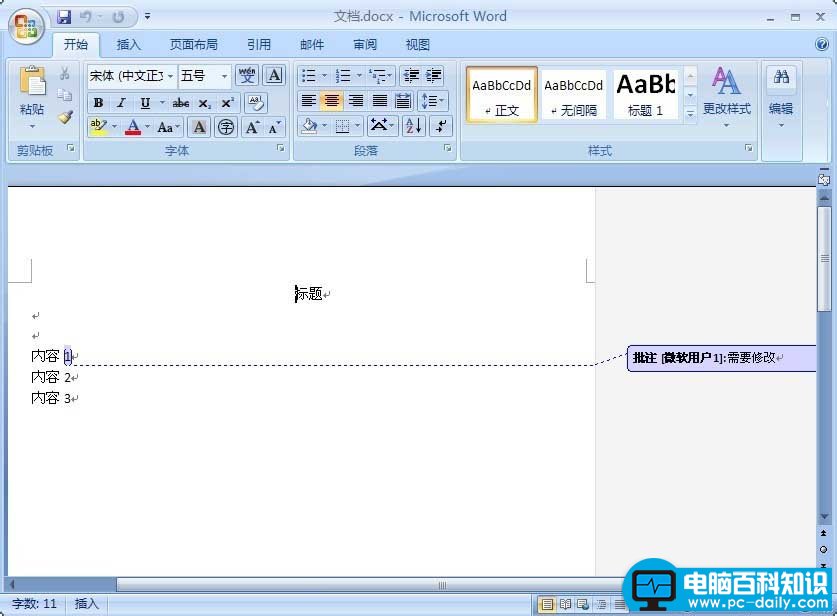This screenshot has width=837, height=616.
Task: Switch to the 页面布局 tab
Action: (194, 44)
